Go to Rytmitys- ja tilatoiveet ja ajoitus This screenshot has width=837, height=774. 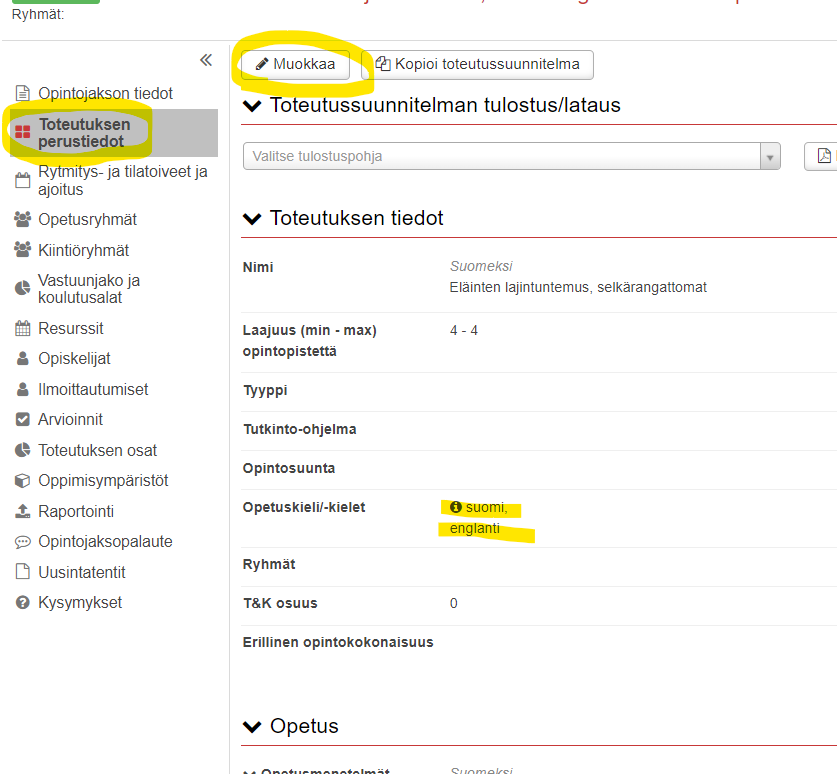122,180
